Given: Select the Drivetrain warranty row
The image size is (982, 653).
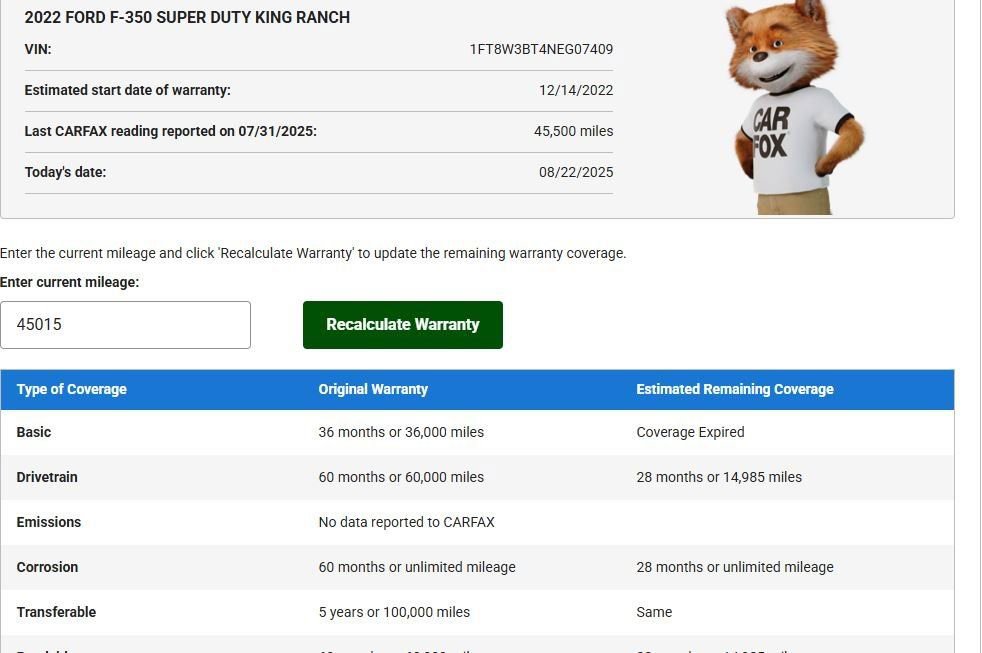Looking at the screenshot, I should coord(47,477).
